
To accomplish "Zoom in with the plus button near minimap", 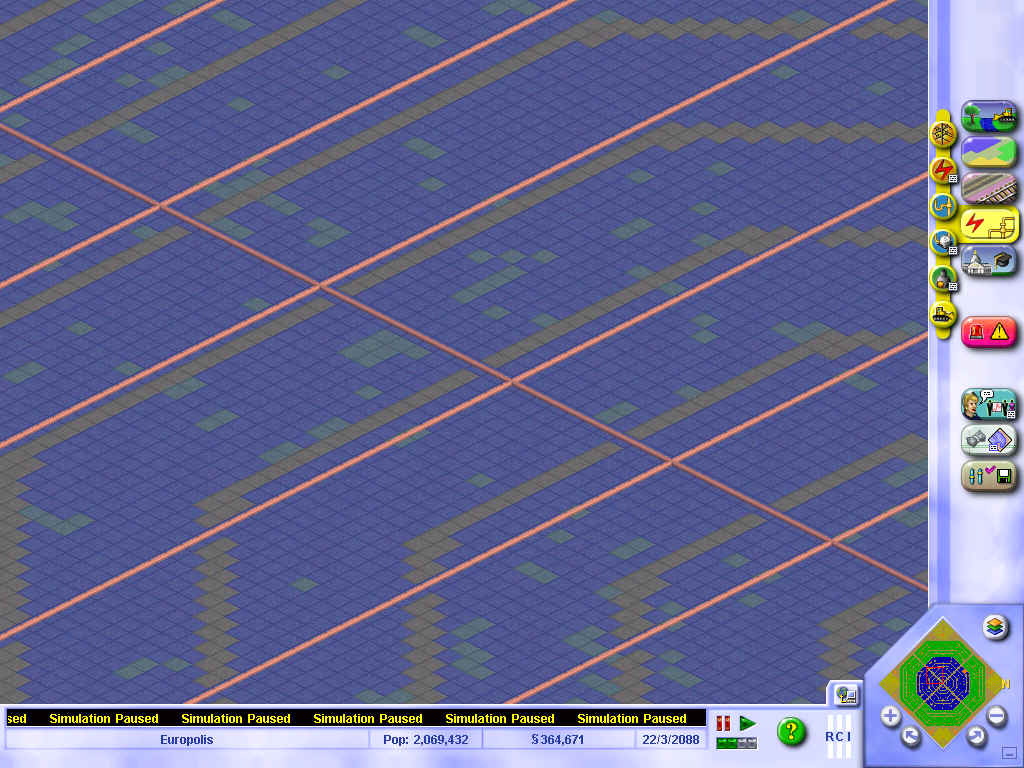I will [890, 716].
